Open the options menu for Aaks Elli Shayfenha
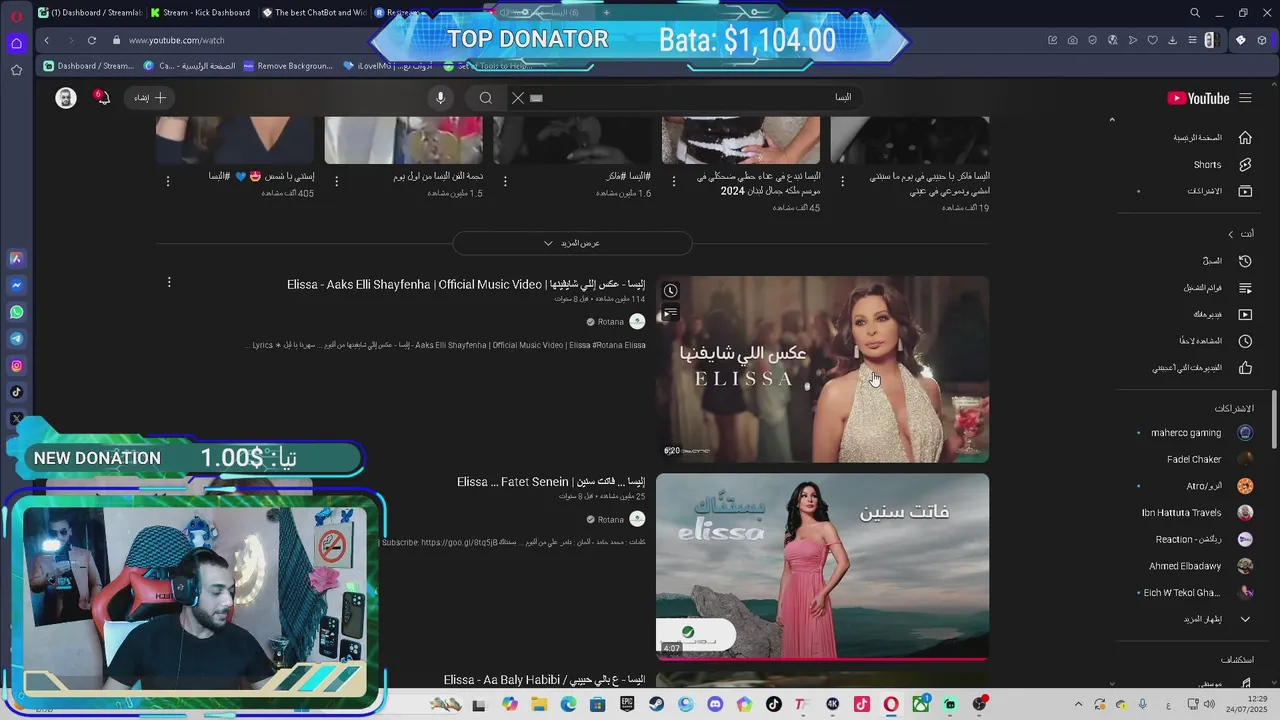 tap(169, 283)
